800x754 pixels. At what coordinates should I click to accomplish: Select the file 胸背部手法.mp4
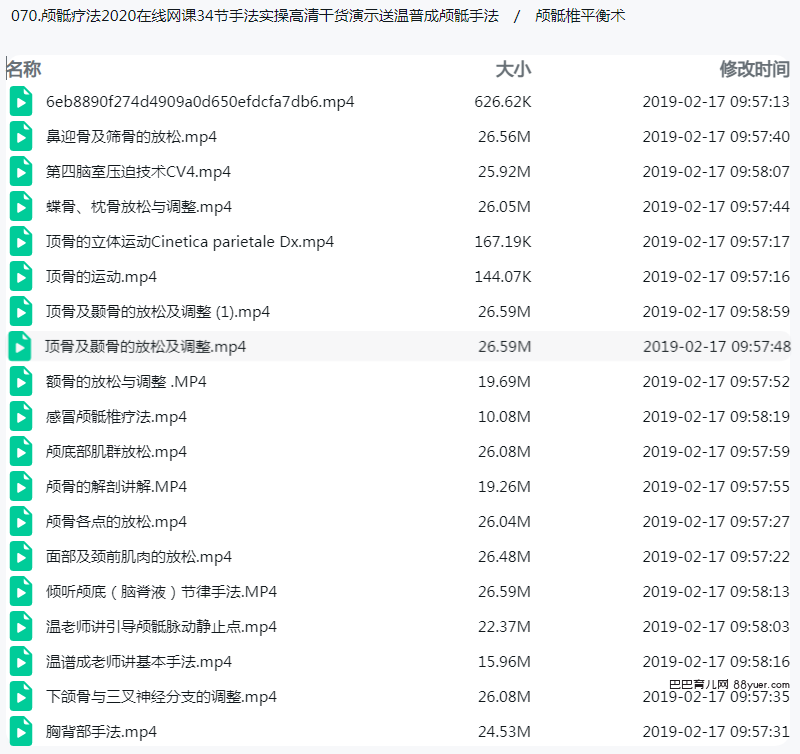(x=101, y=732)
